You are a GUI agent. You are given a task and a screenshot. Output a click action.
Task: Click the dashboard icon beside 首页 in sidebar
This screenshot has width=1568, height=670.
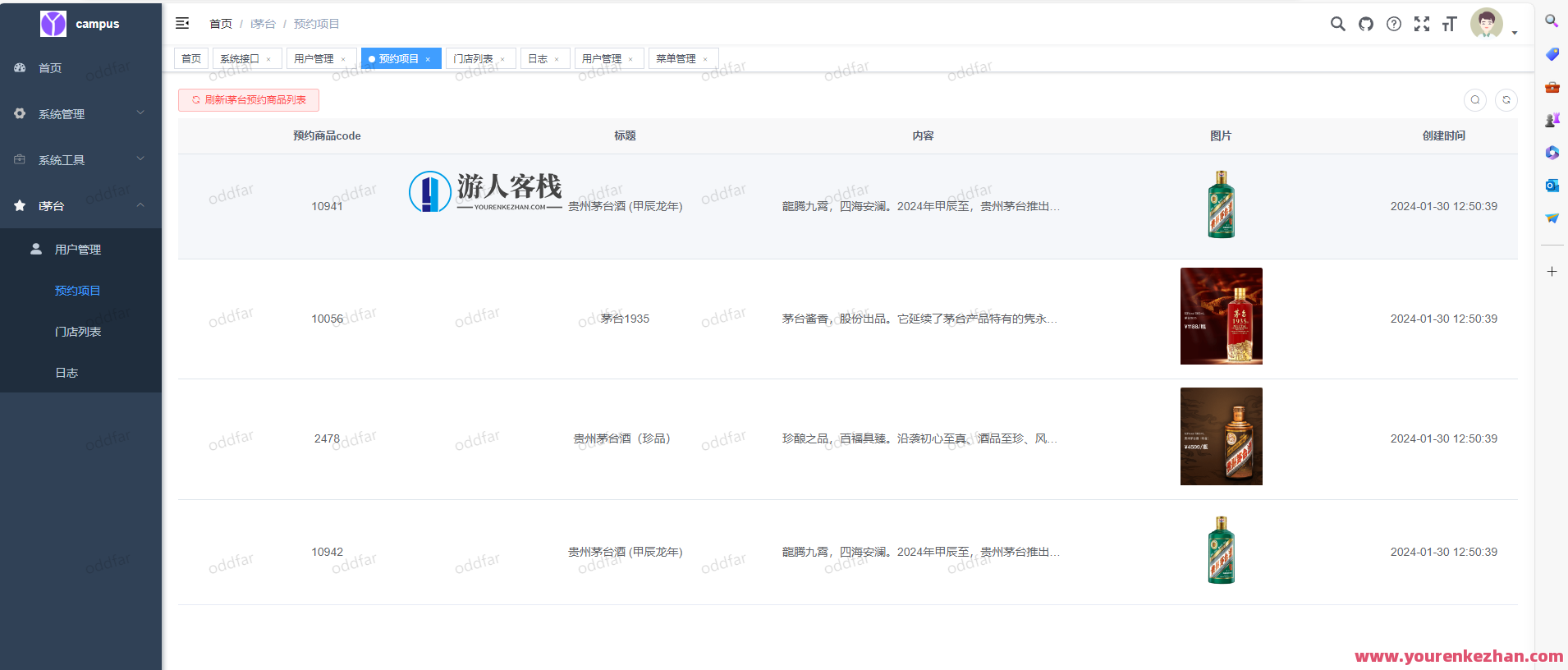(x=20, y=67)
